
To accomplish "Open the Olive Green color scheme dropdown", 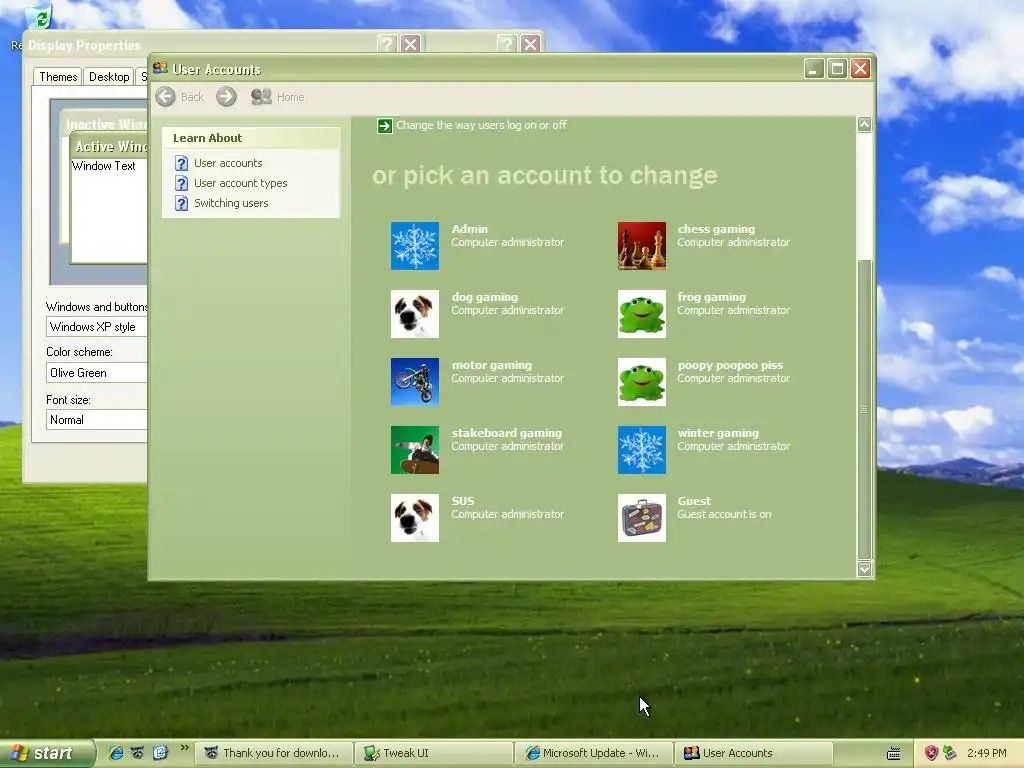I will (97, 373).
